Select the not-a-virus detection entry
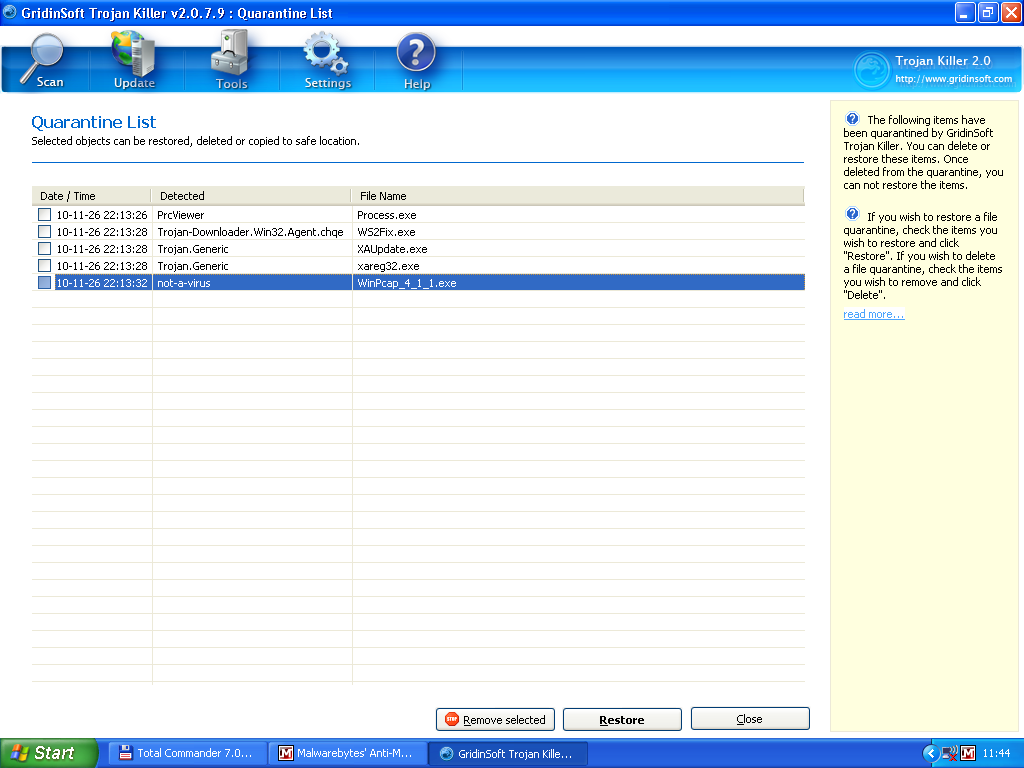The width and height of the screenshot is (1024, 768). point(184,283)
